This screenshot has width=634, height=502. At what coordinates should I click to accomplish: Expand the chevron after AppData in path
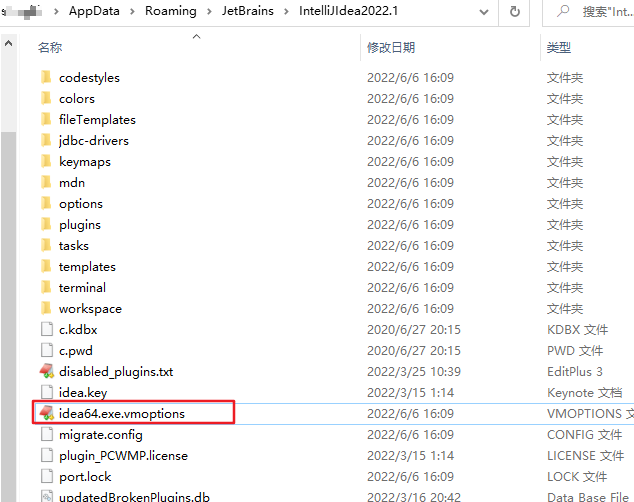click(132, 11)
